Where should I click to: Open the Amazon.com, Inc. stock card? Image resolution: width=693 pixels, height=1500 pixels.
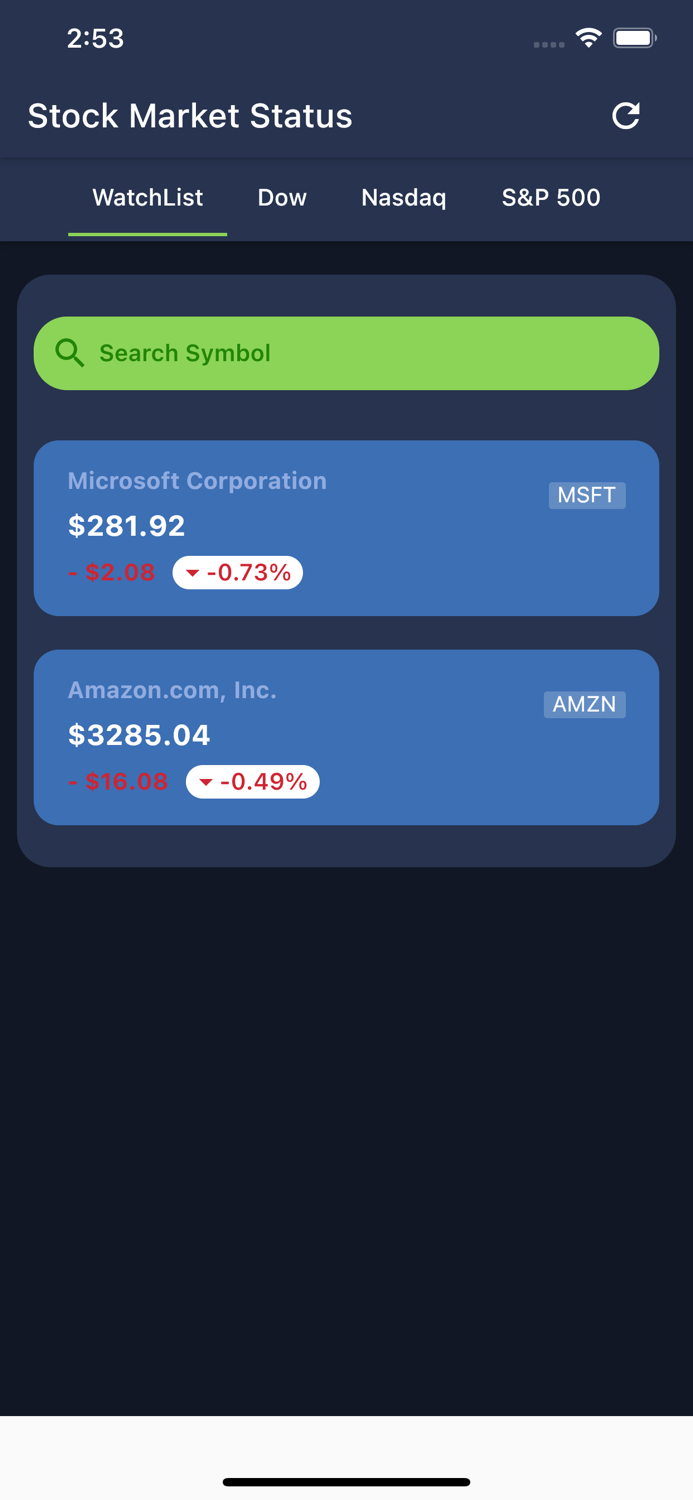tap(346, 737)
